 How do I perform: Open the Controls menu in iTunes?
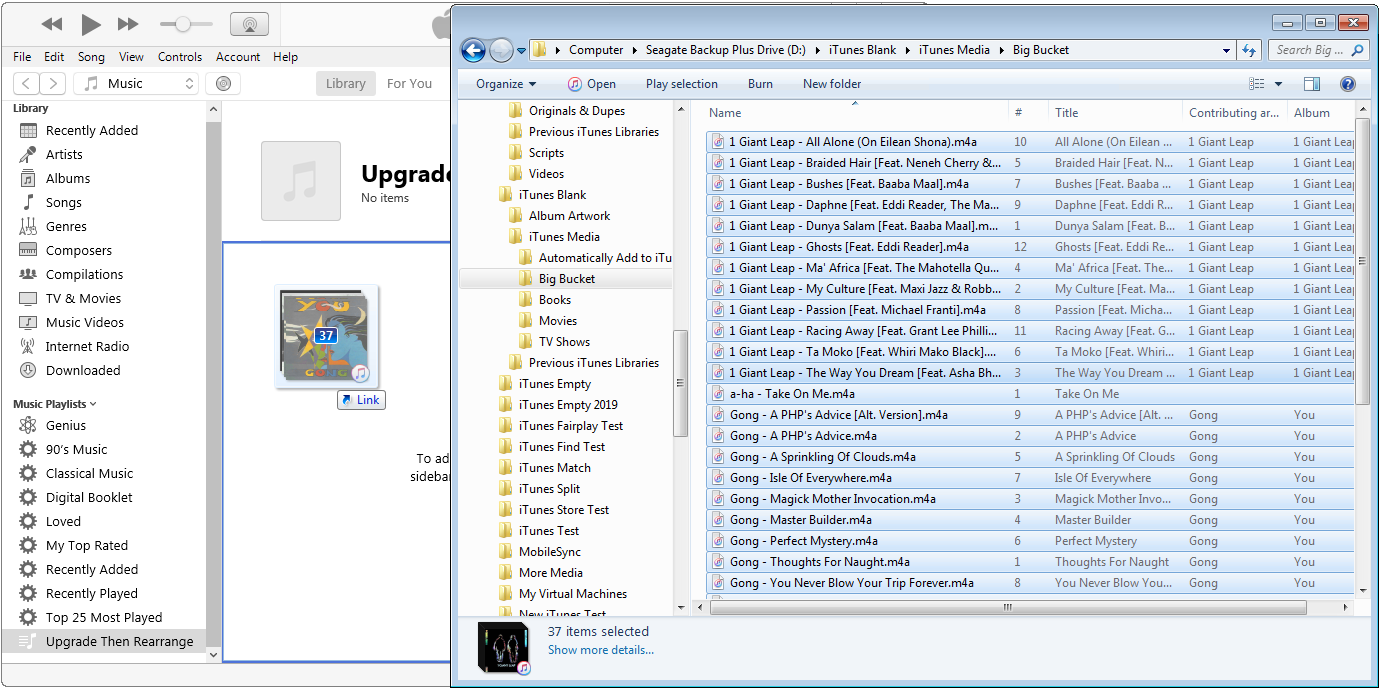coord(180,57)
